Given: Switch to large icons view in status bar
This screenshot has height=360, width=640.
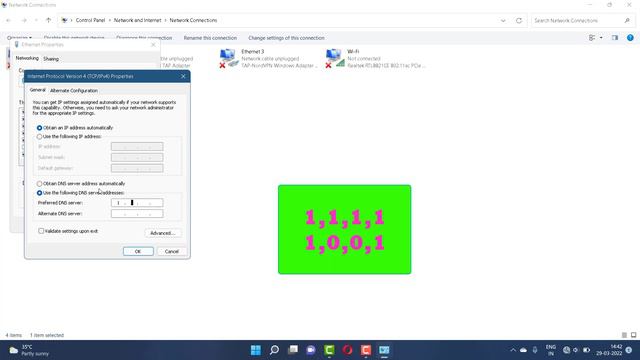Looking at the screenshot, I should pyautogui.click(x=633, y=335).
